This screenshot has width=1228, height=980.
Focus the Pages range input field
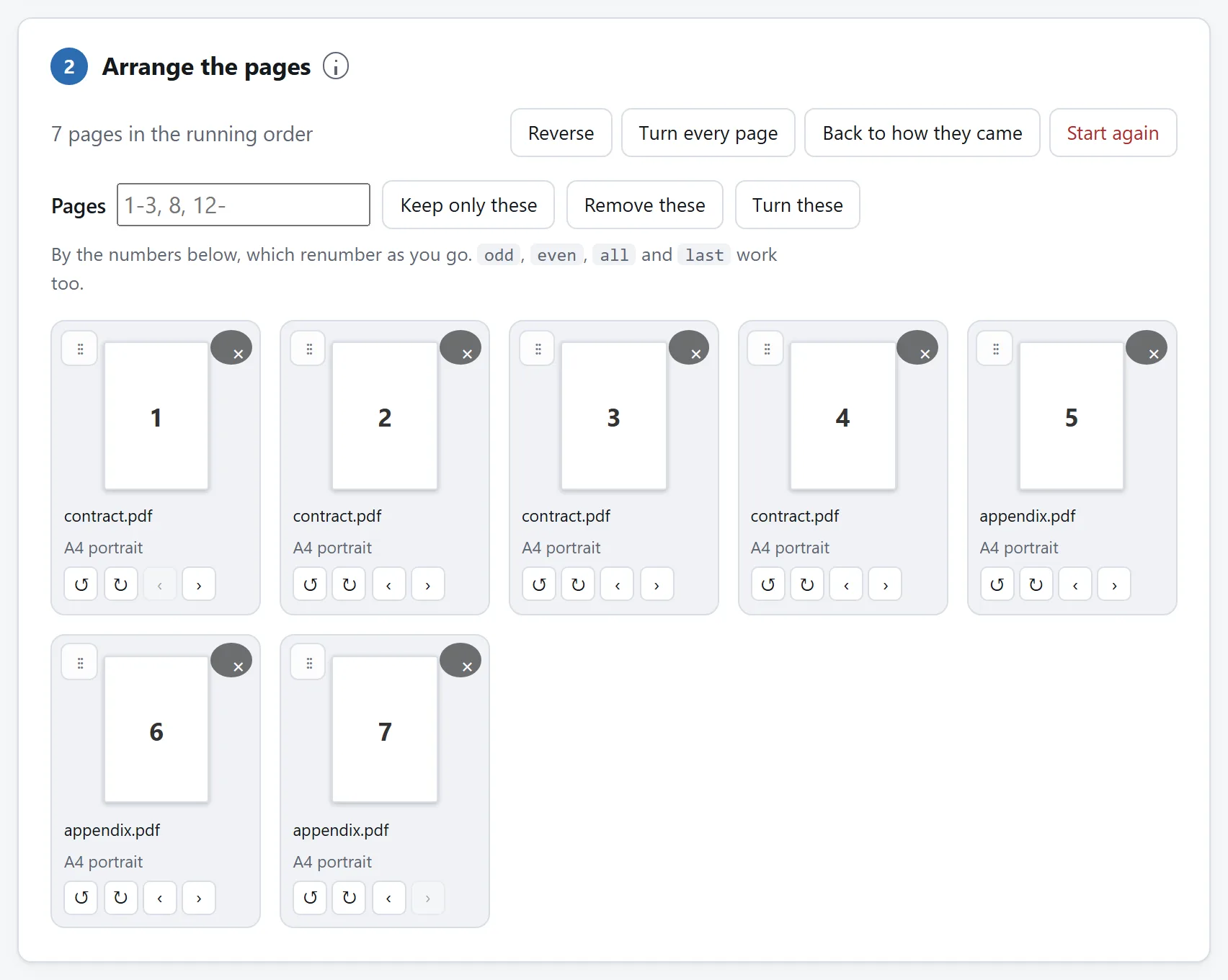coord(244,205)
